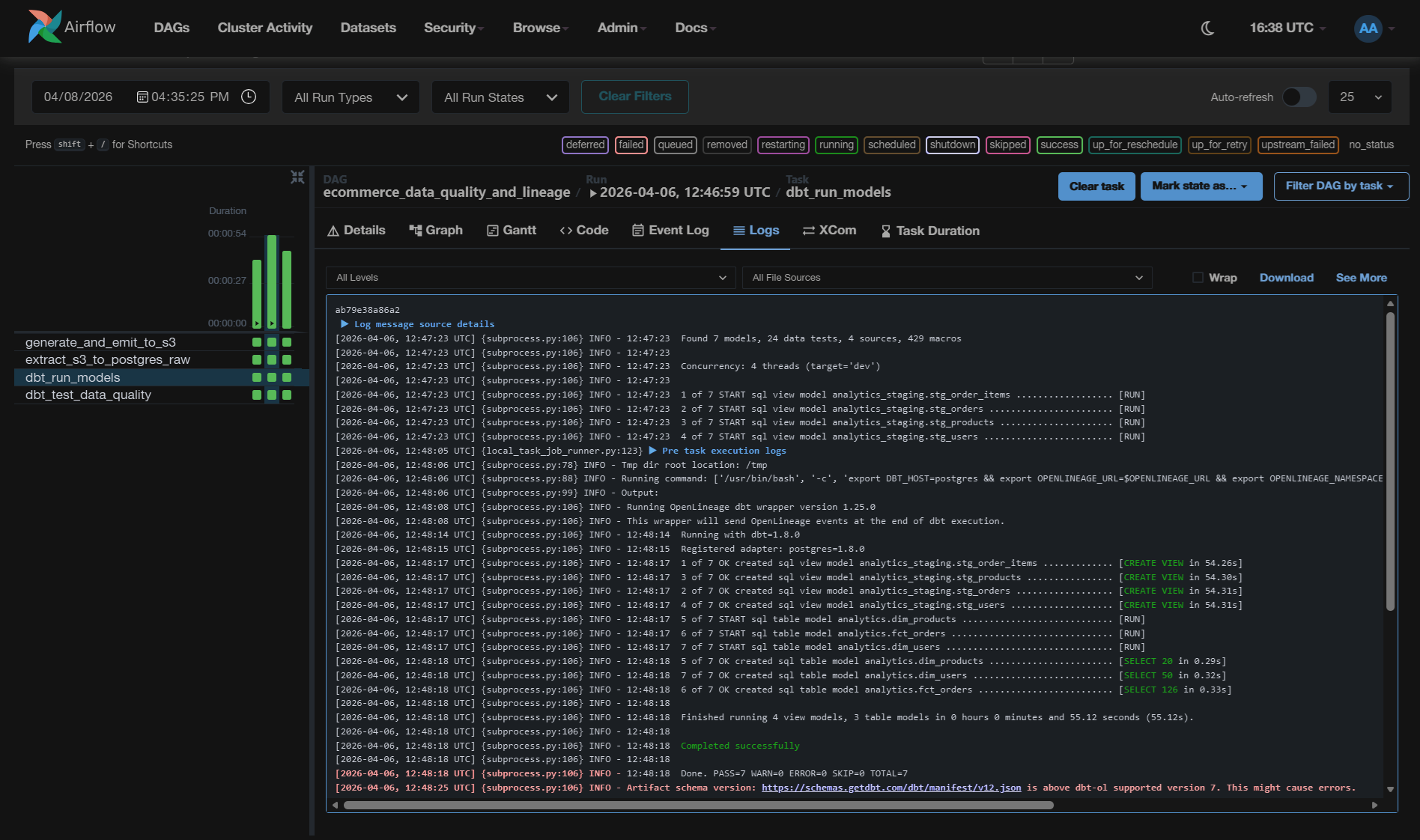The width and height of the screenshot is (1420, 840).
Task: Open the All Levels log filter
Action: (530, 278)
